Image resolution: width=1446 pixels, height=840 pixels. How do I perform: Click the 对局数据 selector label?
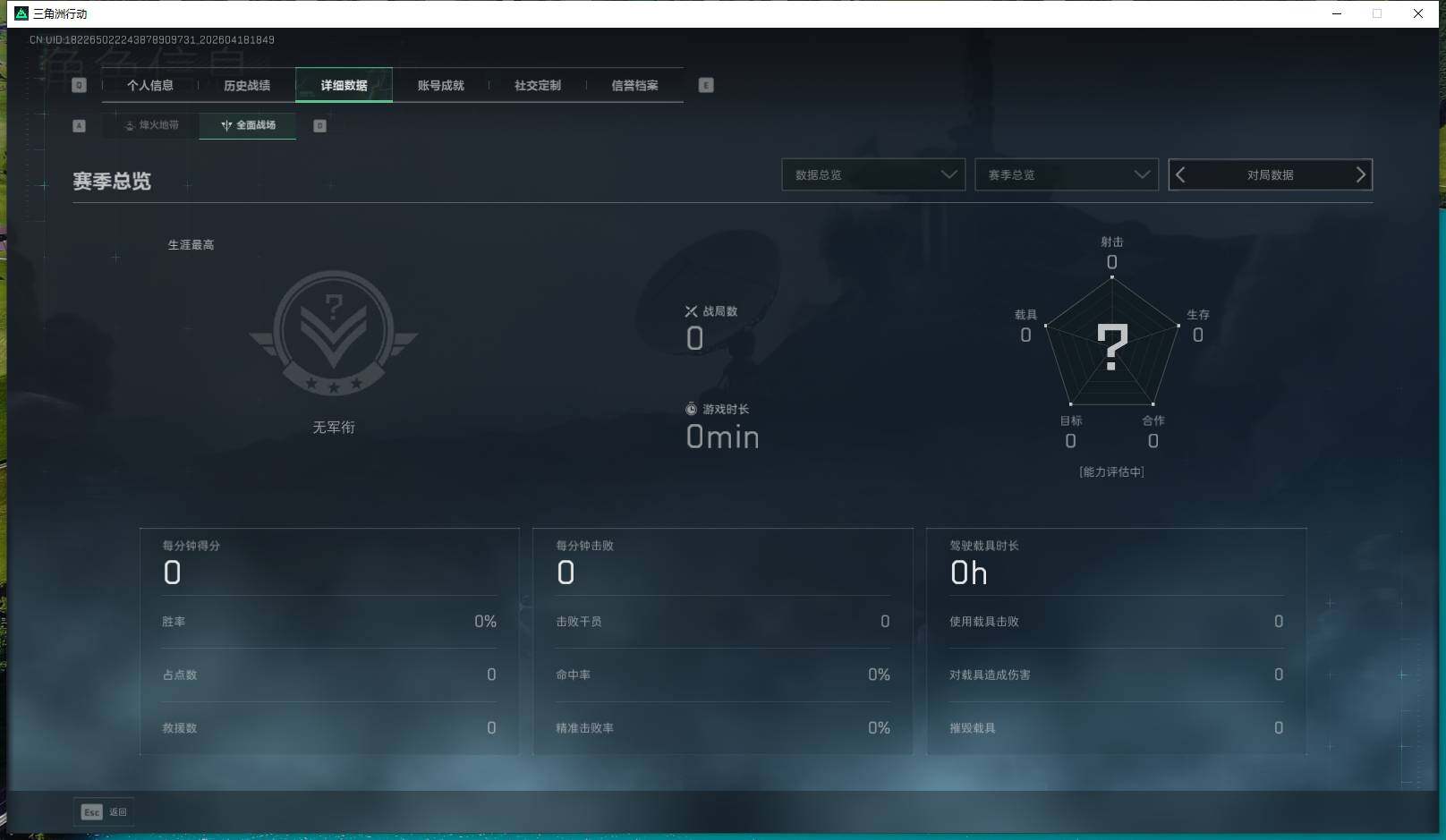coord(1271,175)
